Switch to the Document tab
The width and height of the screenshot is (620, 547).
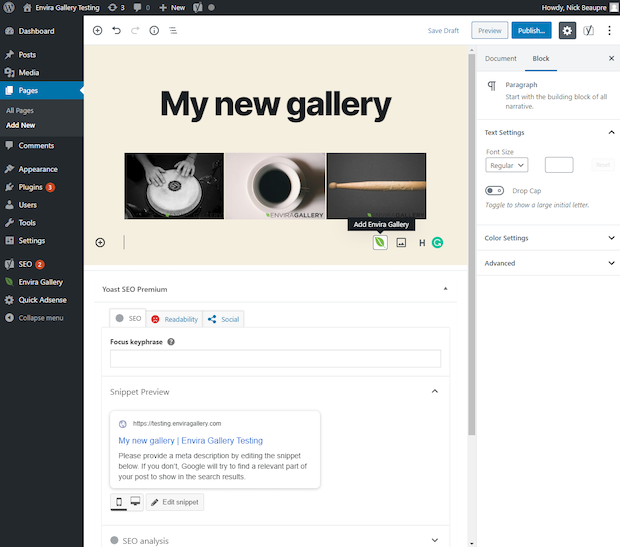pyautogui.click(x=501, y=59)
